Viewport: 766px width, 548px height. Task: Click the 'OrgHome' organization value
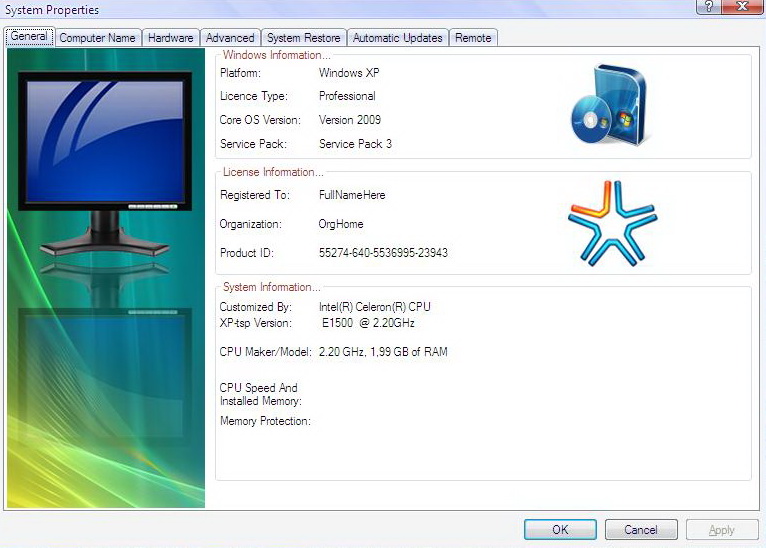point(340,224)
